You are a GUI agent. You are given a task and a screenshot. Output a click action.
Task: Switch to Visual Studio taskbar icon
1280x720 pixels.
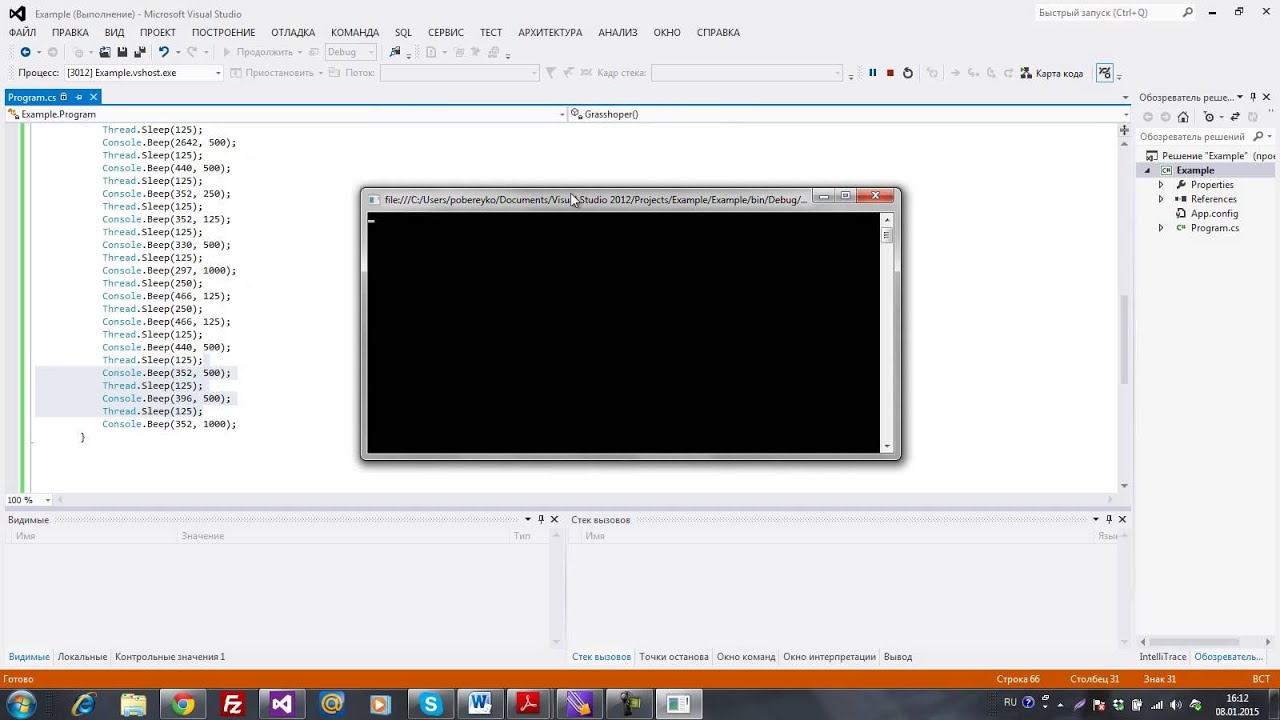click(281, 704)
